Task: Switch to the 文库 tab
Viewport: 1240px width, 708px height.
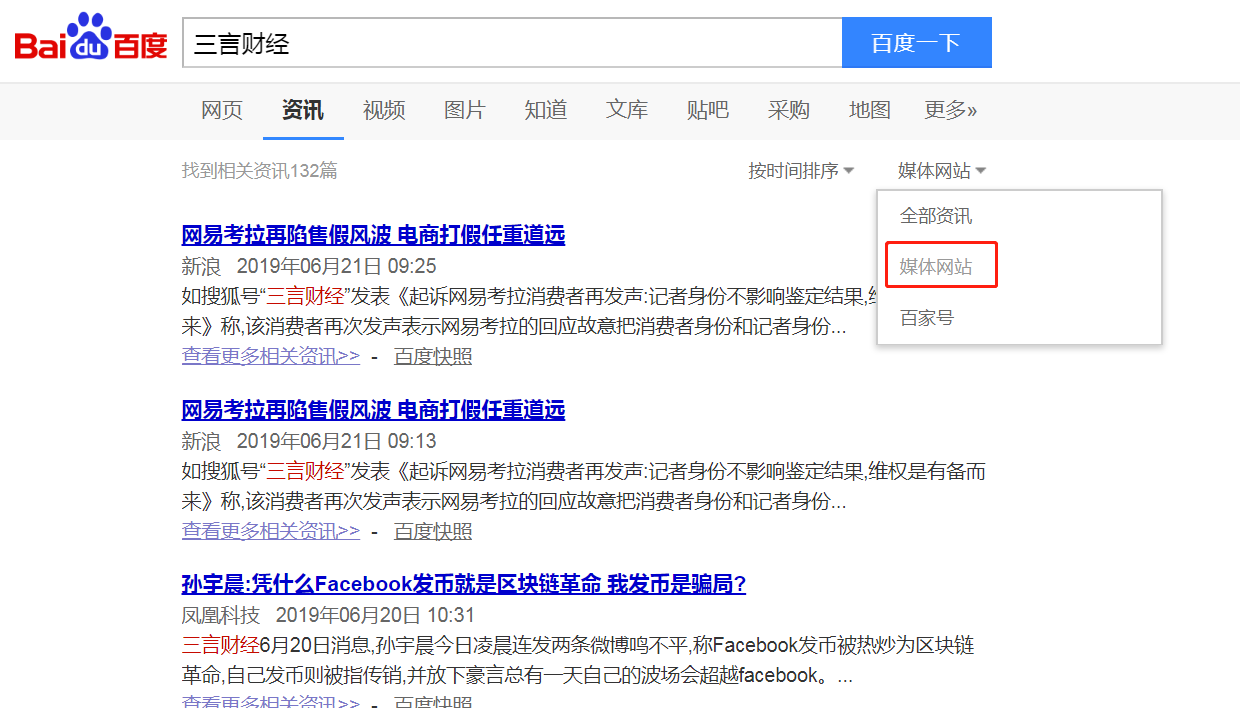Action: pos(627,110)
